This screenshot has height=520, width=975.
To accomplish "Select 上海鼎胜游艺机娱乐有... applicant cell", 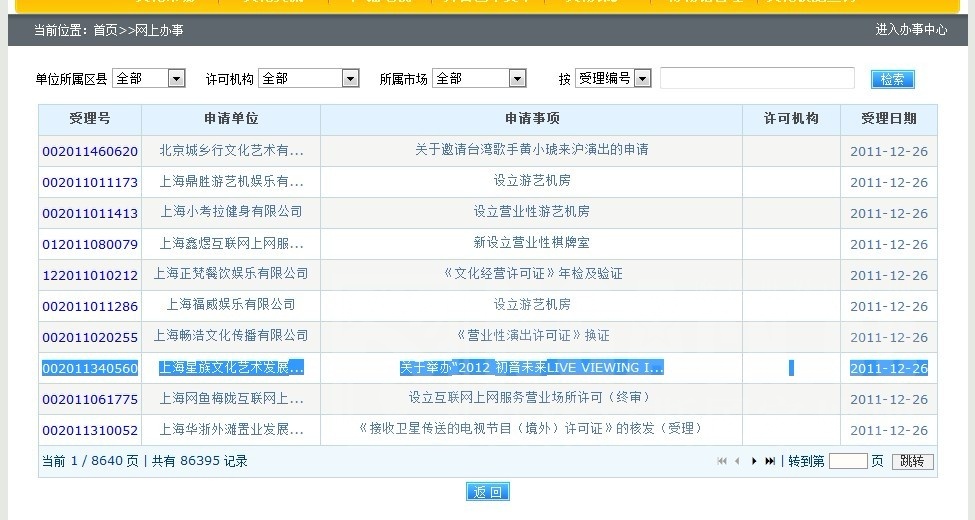I will coord(231,182).
